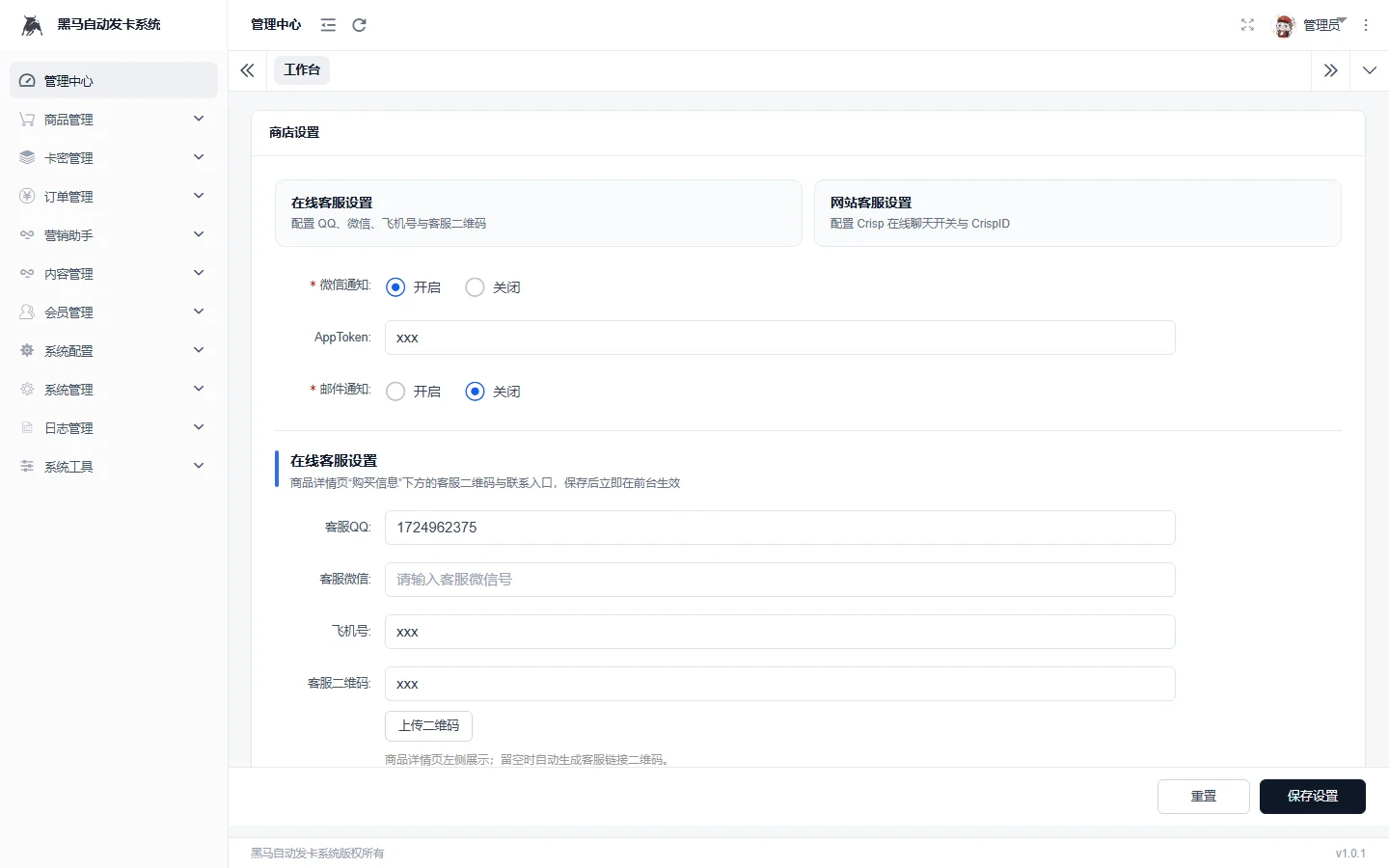This screenshot has width=1389, height=868.
Task: Collapse the sidebar with the menu-fold icon
Action: [328, 25]
